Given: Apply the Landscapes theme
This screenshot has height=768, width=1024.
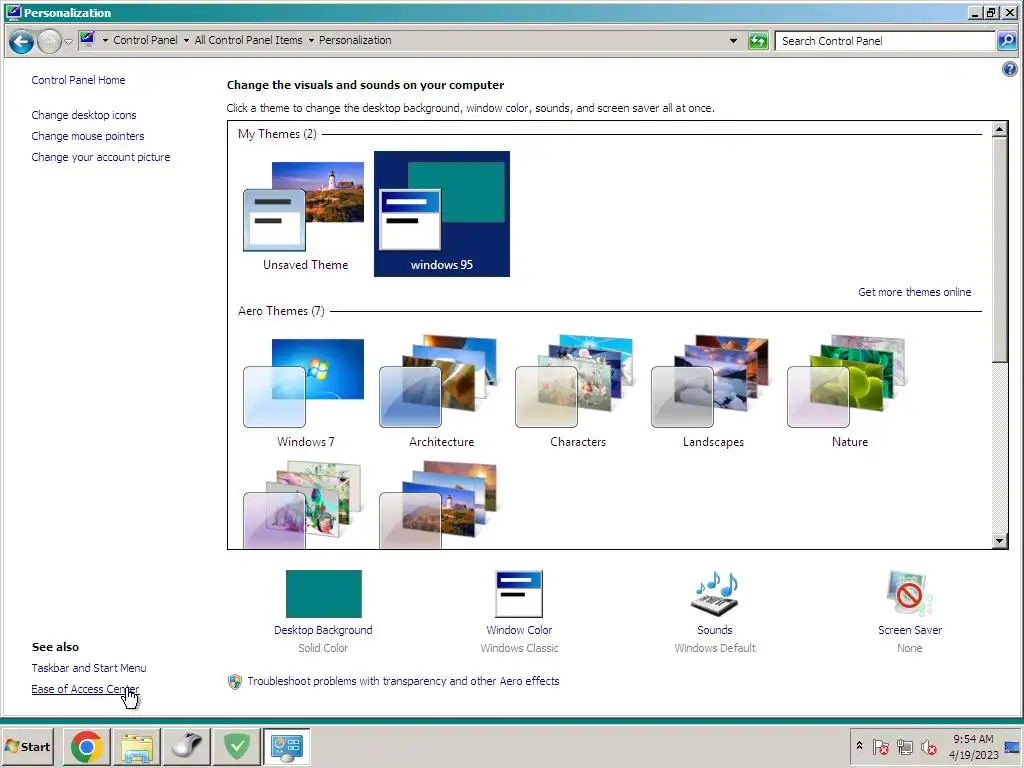Looking at the screenshot, I should tap(713, 391).
